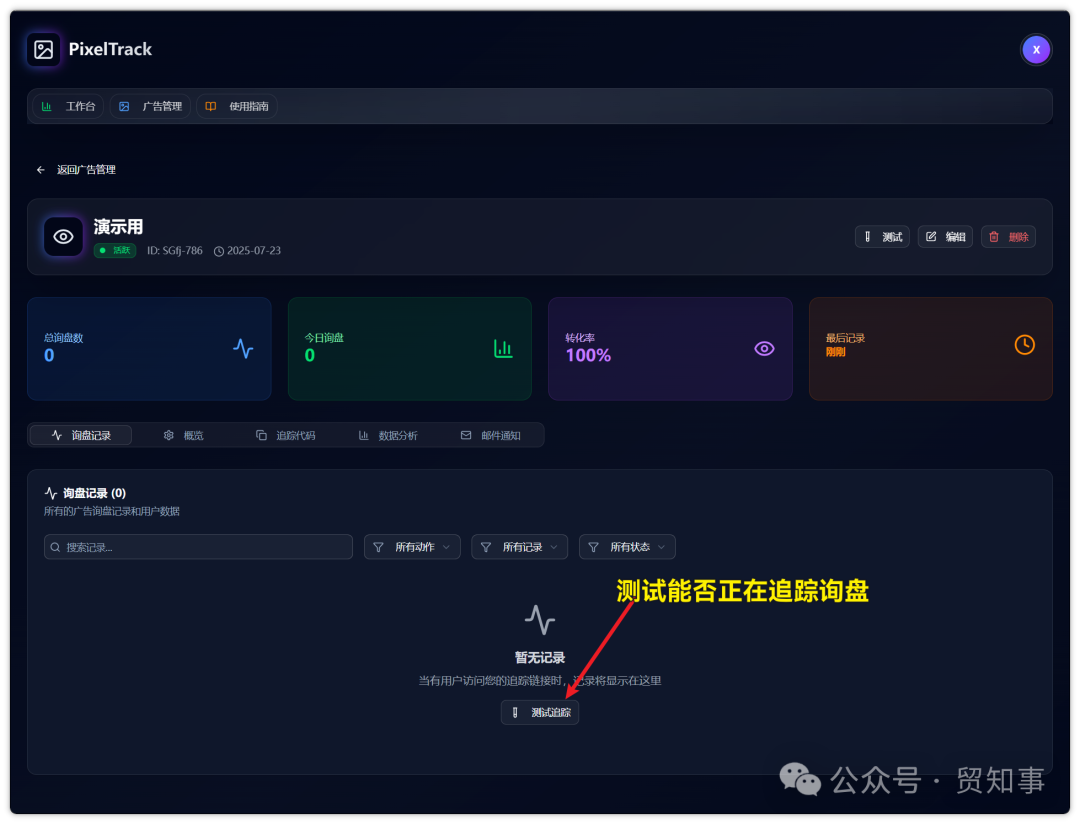1080x824 pixels.
Task: Click the eye icon in 转化率 card
Action: [x=764, y=349]
